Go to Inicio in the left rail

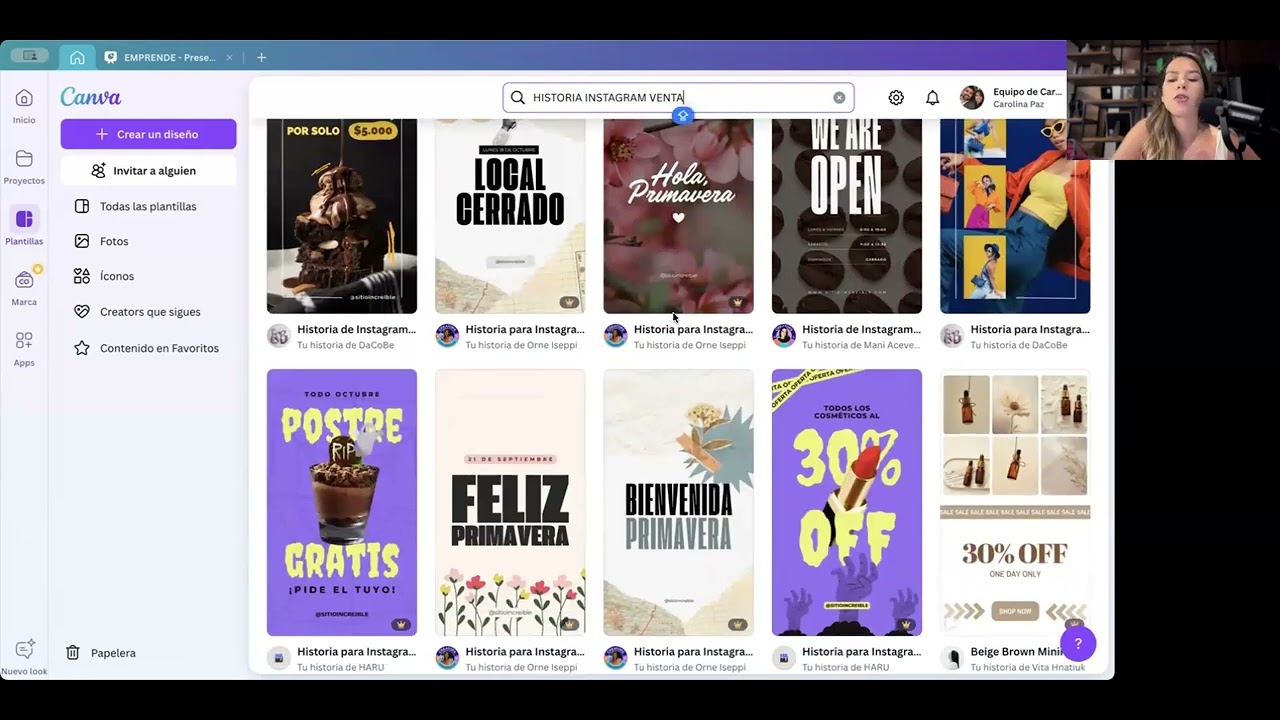[24, 106]
